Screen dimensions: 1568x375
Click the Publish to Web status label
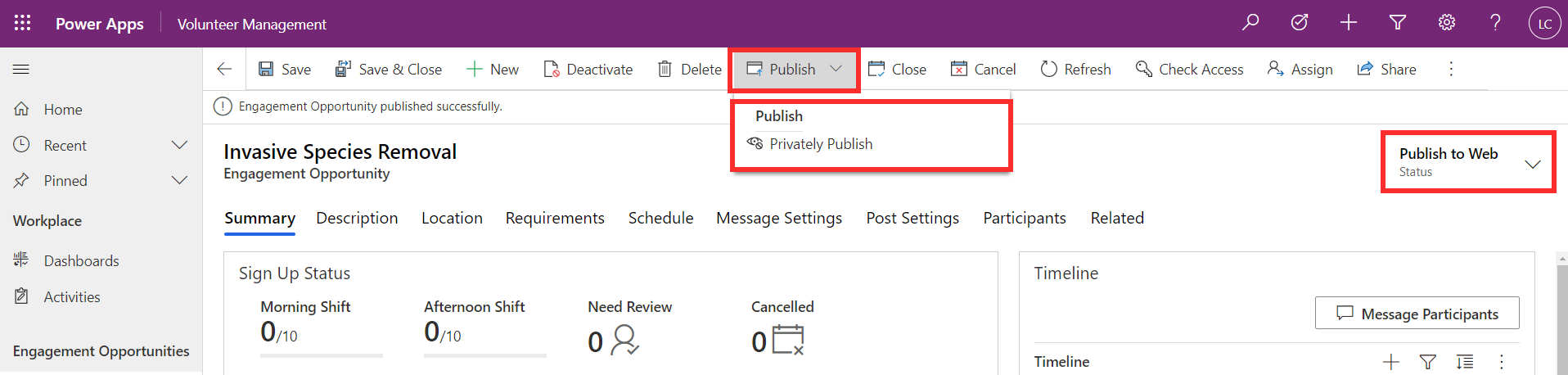[1449, 154]
